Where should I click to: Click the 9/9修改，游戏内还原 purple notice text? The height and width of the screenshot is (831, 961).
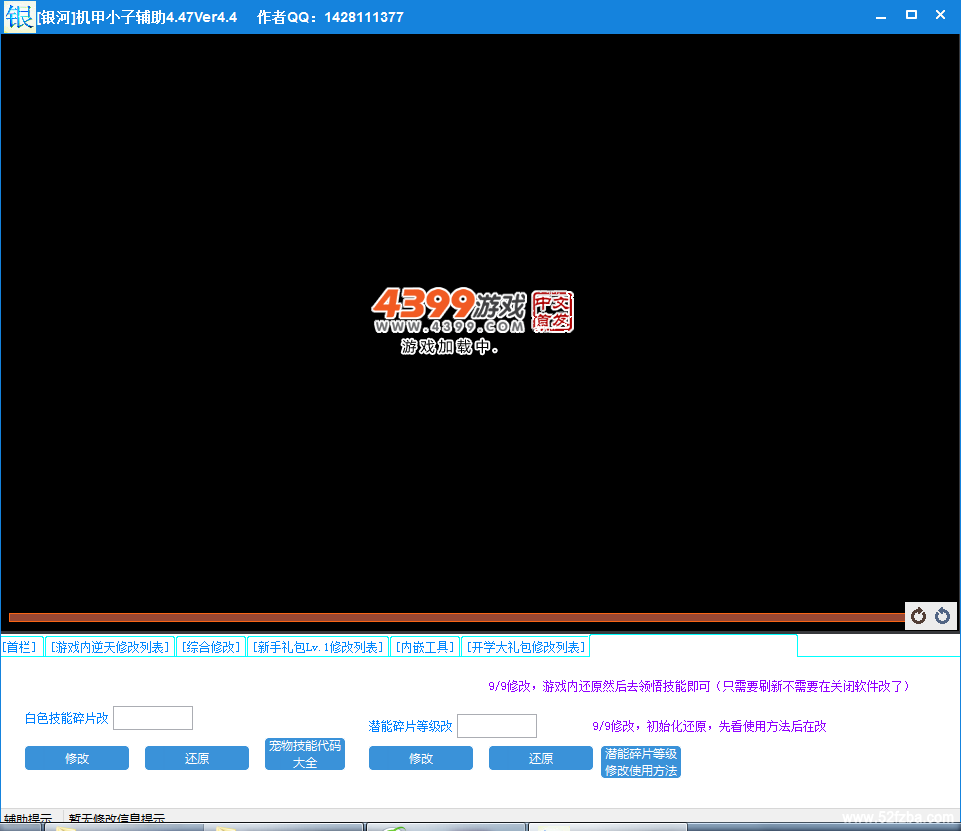pos(699,686)
